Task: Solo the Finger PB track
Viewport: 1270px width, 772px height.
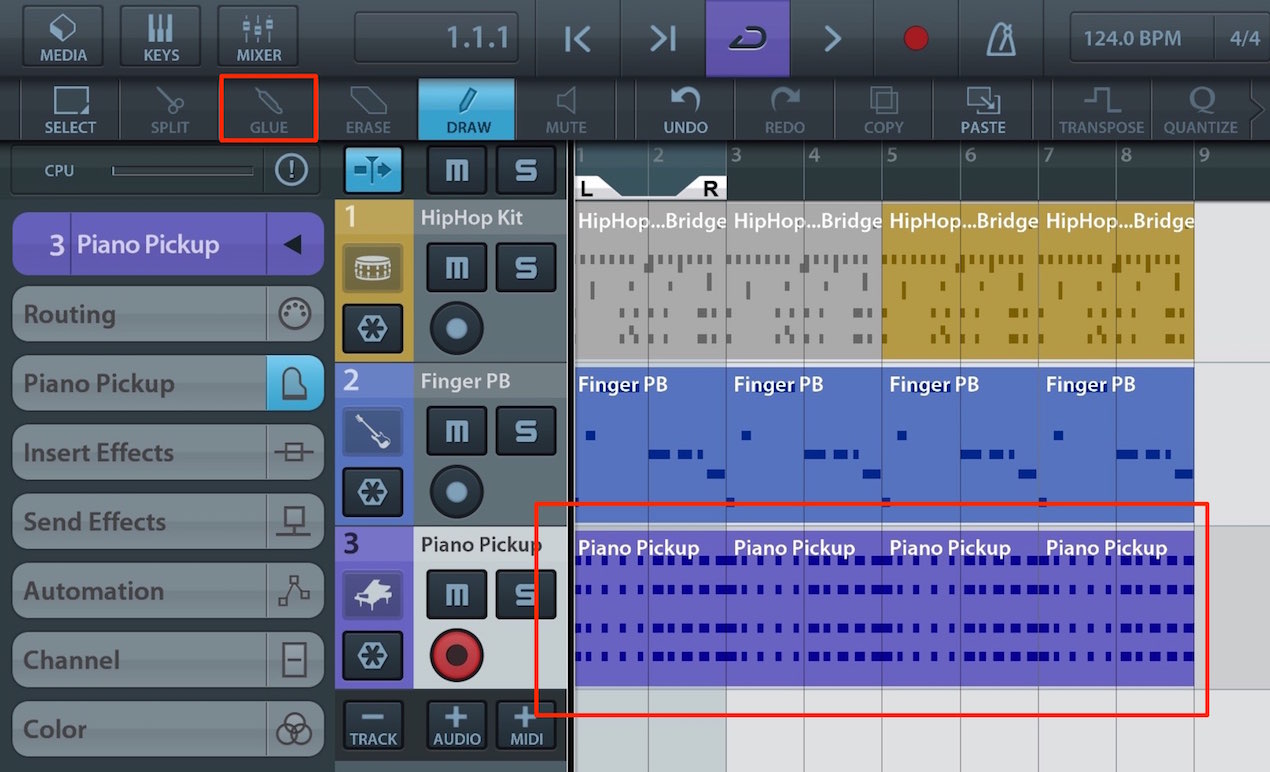Action: [x=526, y=431]
